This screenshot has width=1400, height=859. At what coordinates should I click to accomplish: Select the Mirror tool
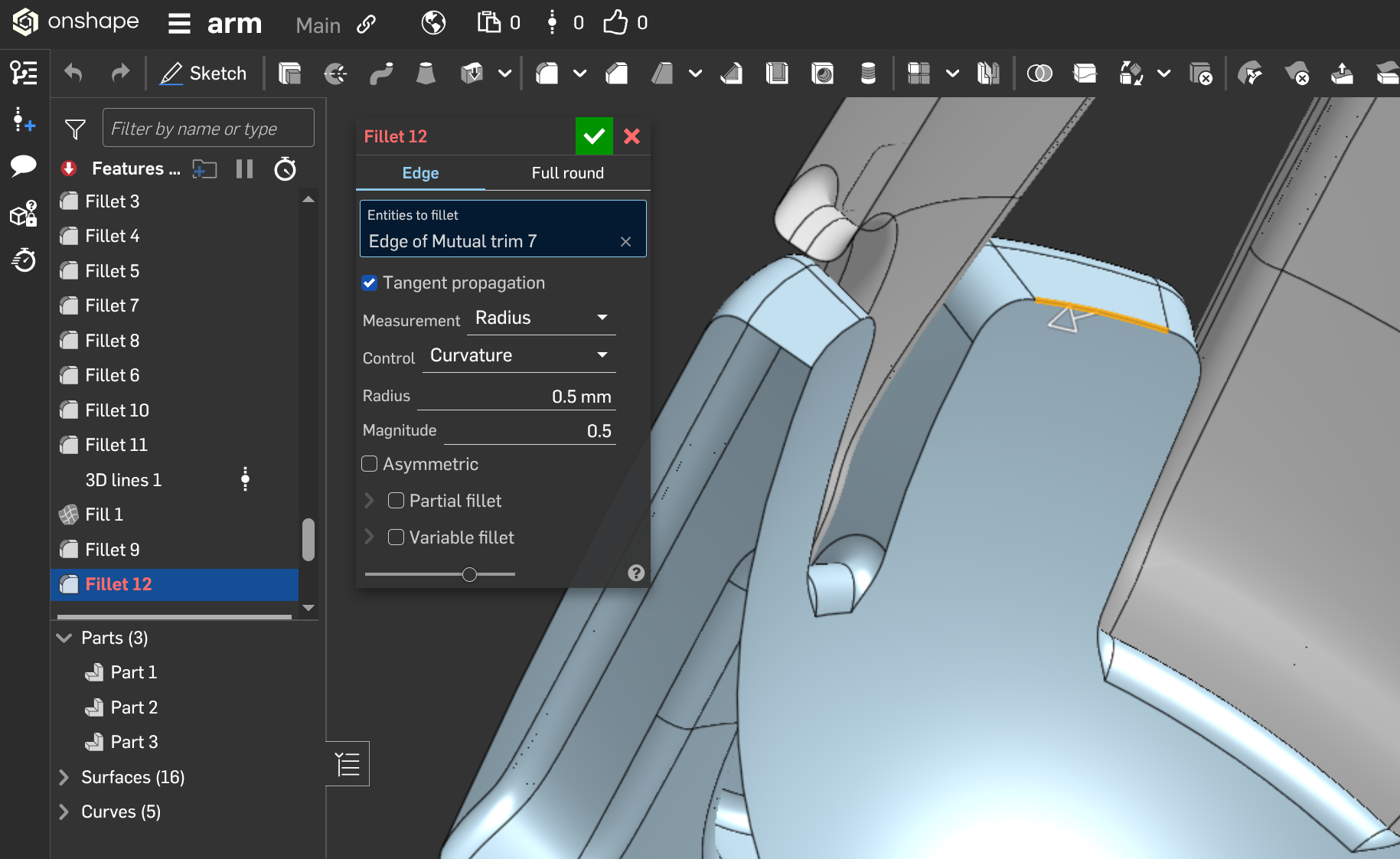click(988, 73)
